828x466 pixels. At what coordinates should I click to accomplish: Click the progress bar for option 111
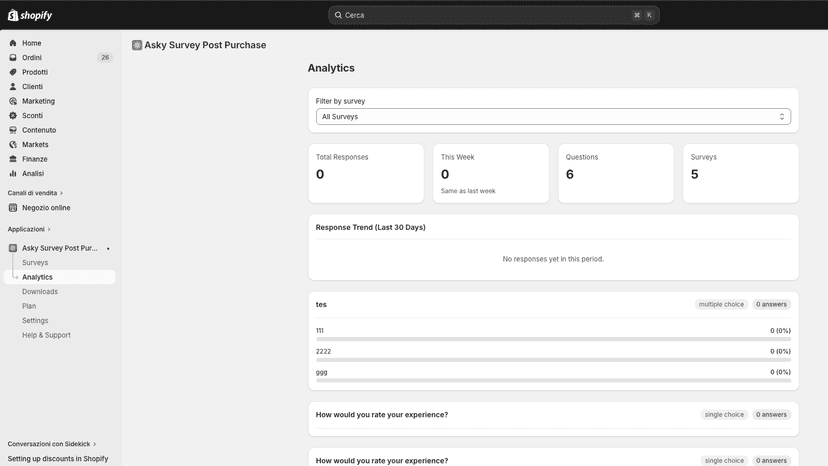[x=553, y=339]
